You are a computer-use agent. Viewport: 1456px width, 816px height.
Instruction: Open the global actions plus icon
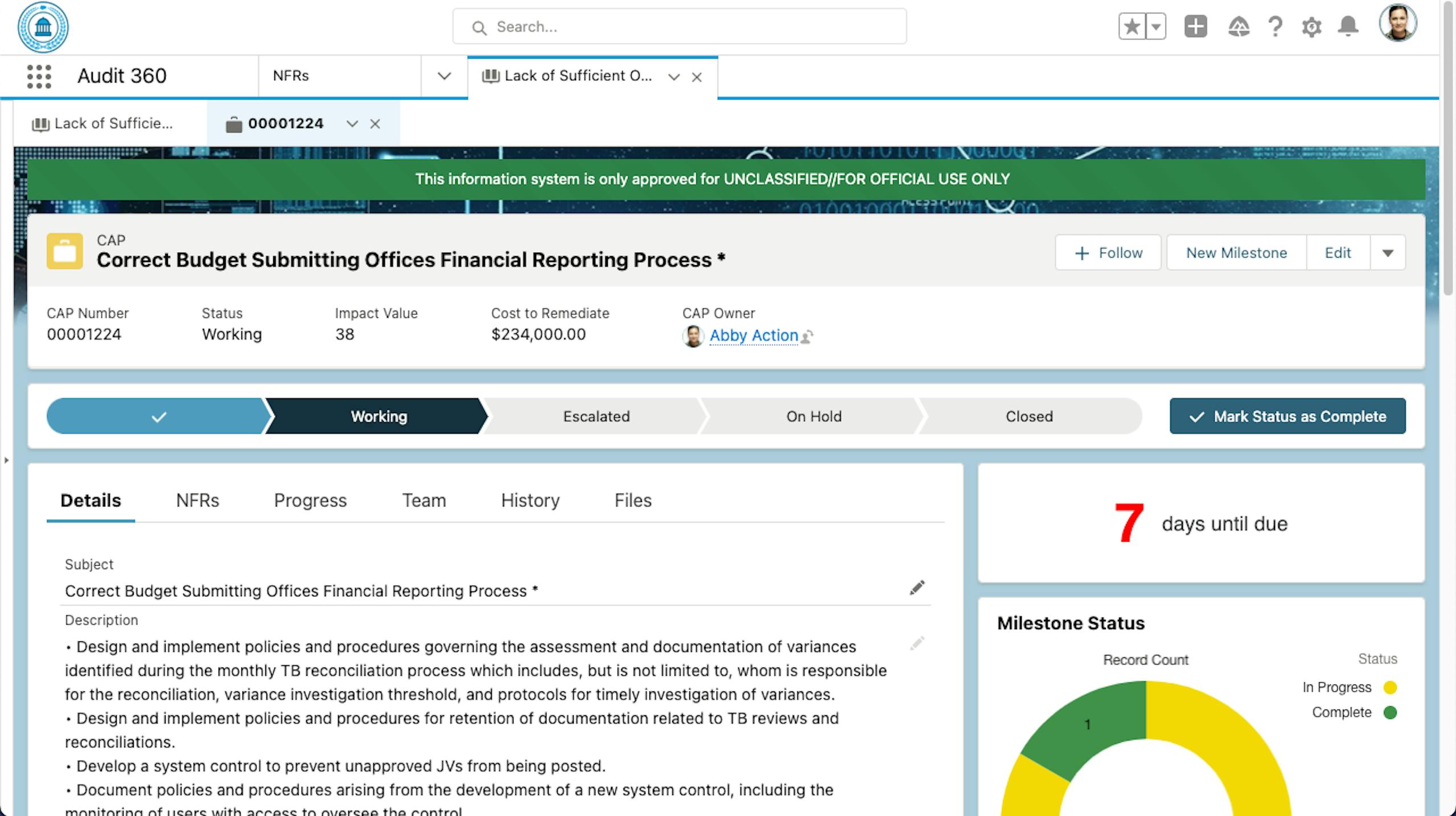click(1195, 27)
